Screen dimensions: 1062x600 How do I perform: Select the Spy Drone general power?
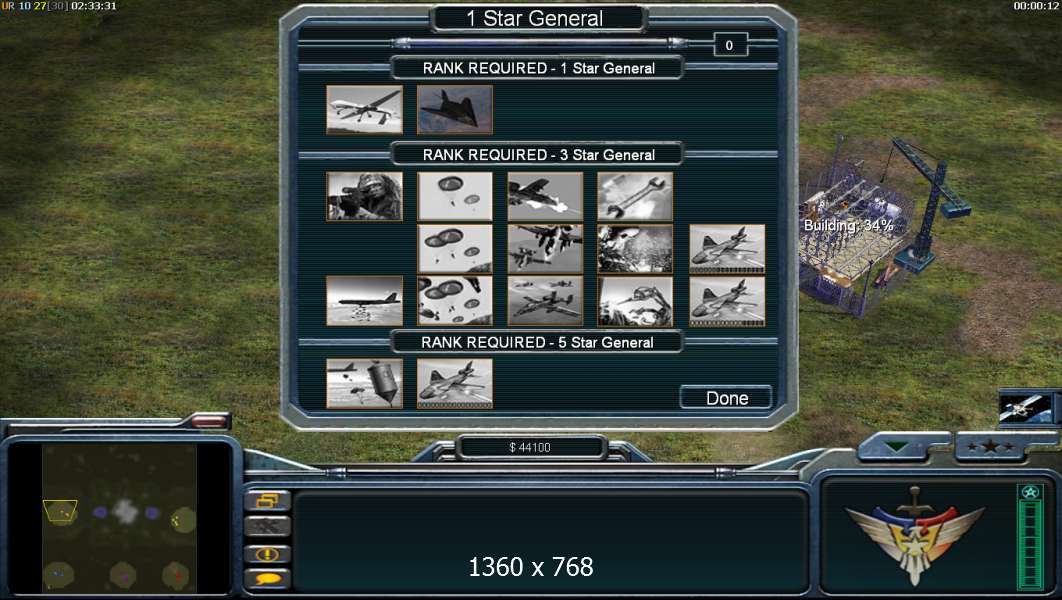click(364, 110)
